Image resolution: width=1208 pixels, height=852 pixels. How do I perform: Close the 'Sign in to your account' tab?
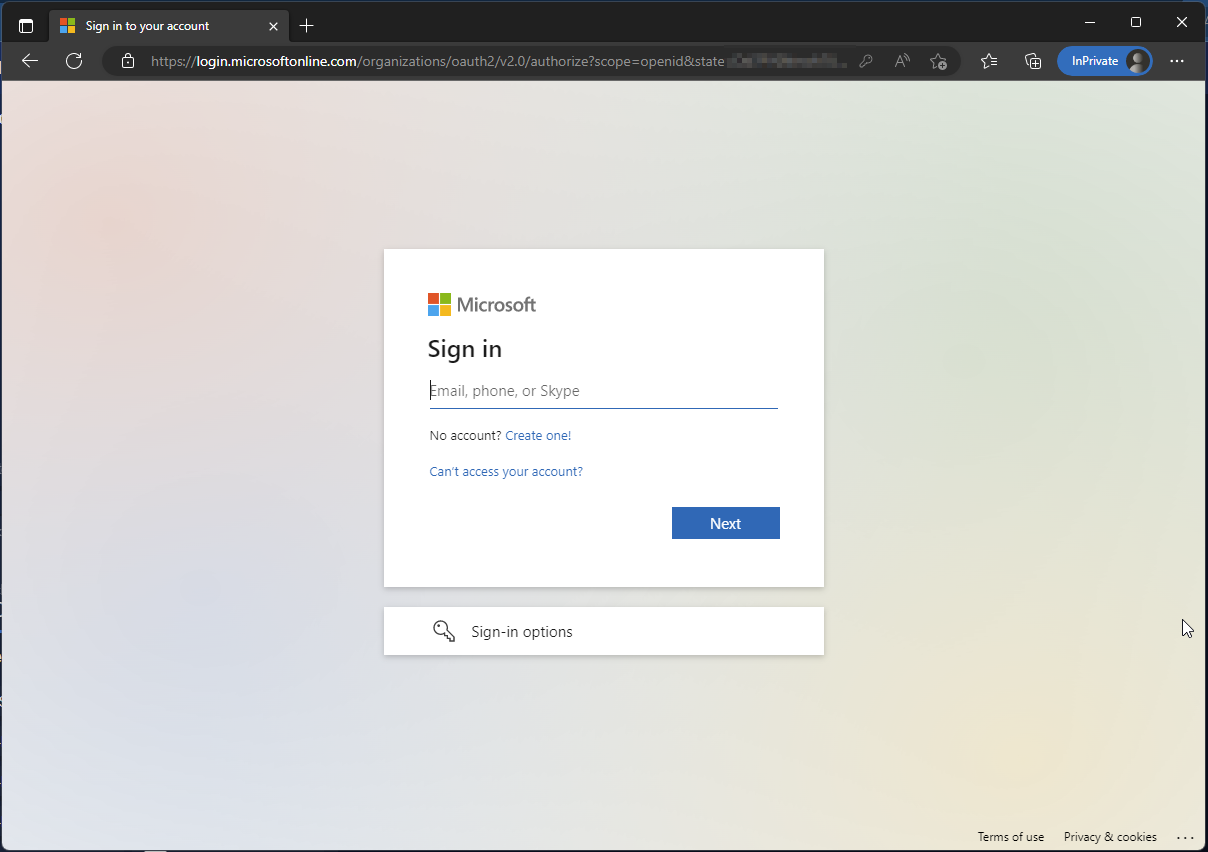point(274,26)
